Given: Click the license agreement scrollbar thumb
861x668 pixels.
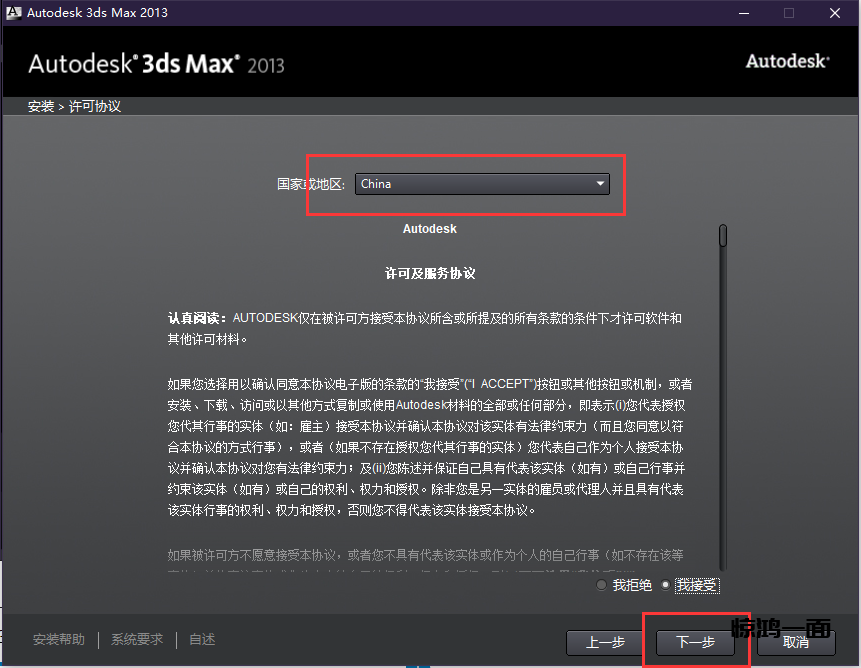Looking at the screenshot, I should [722, 236].
